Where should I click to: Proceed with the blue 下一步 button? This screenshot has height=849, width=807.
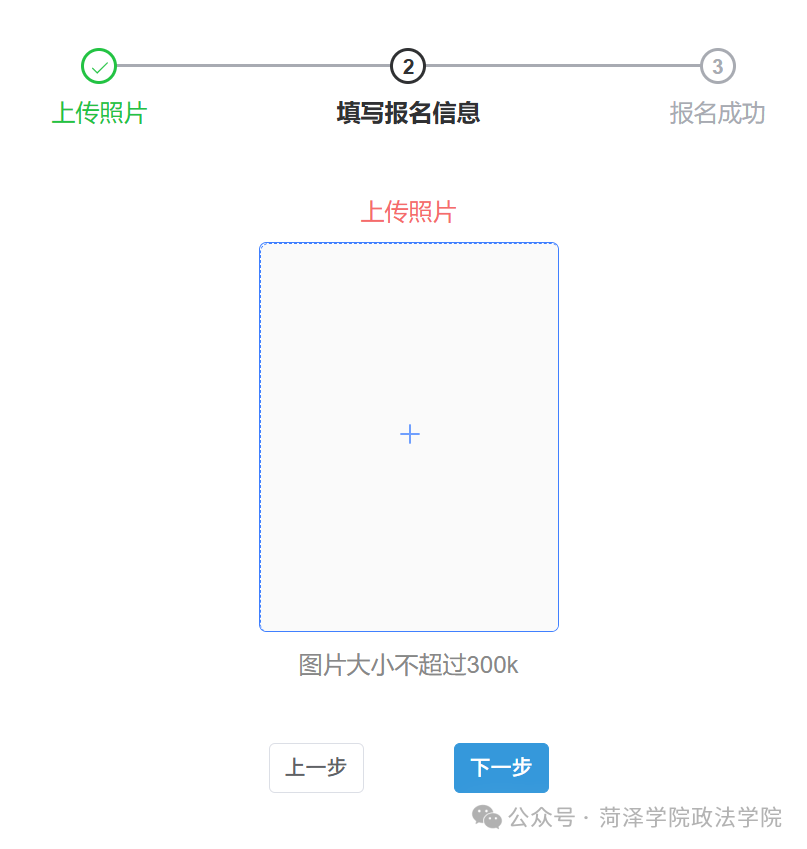[501, 768]
